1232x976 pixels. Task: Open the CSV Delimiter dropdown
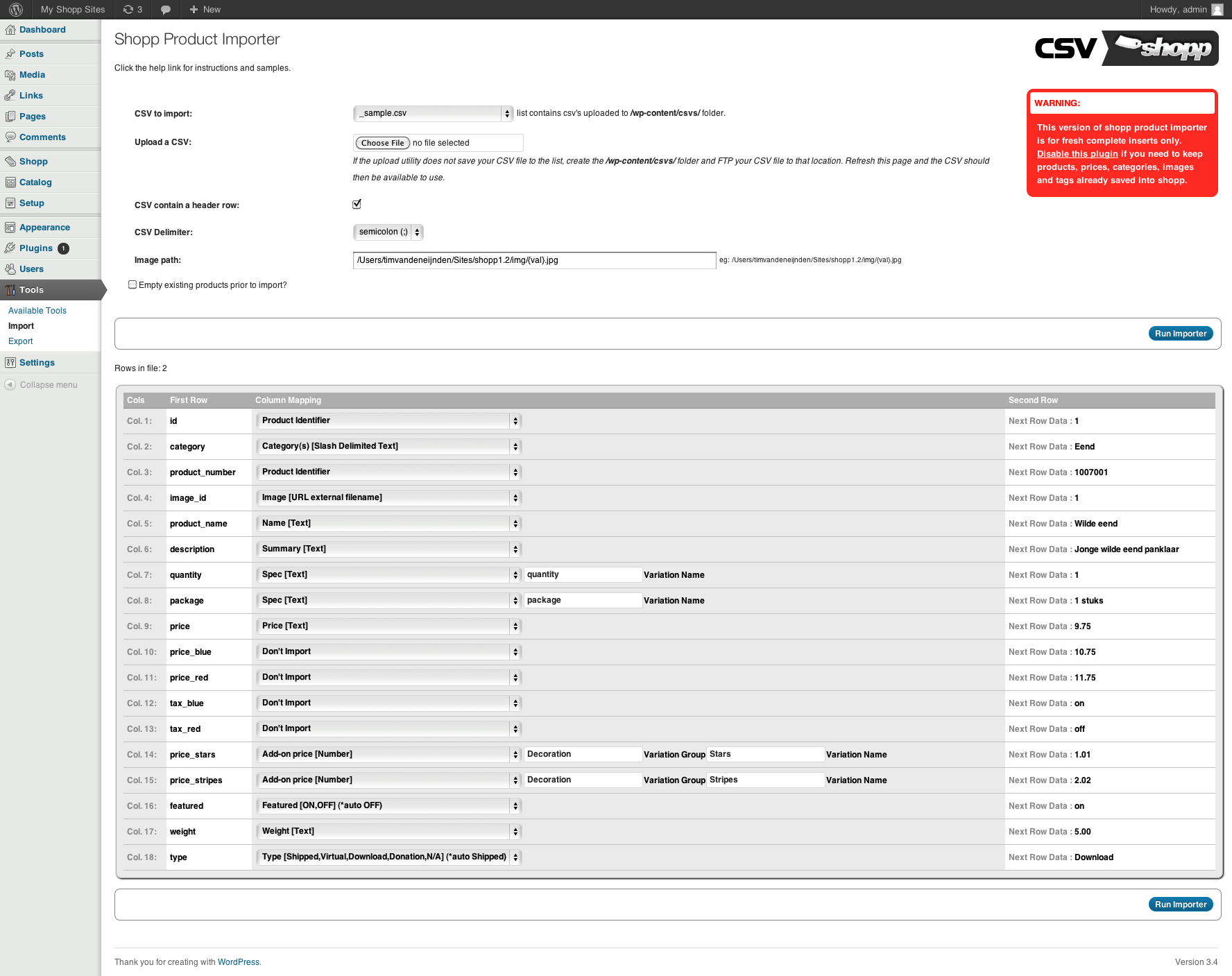tap(388, 232)
